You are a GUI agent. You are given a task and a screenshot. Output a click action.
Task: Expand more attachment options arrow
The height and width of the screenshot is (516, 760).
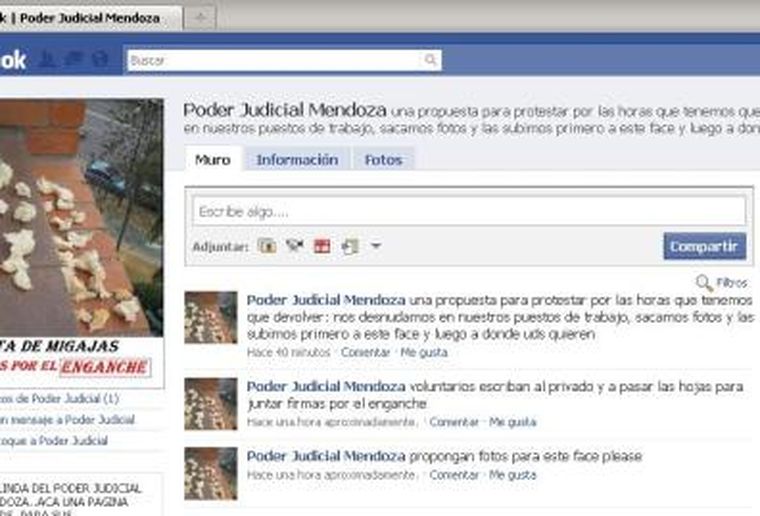pyautogui.click(x=376, y=246)
